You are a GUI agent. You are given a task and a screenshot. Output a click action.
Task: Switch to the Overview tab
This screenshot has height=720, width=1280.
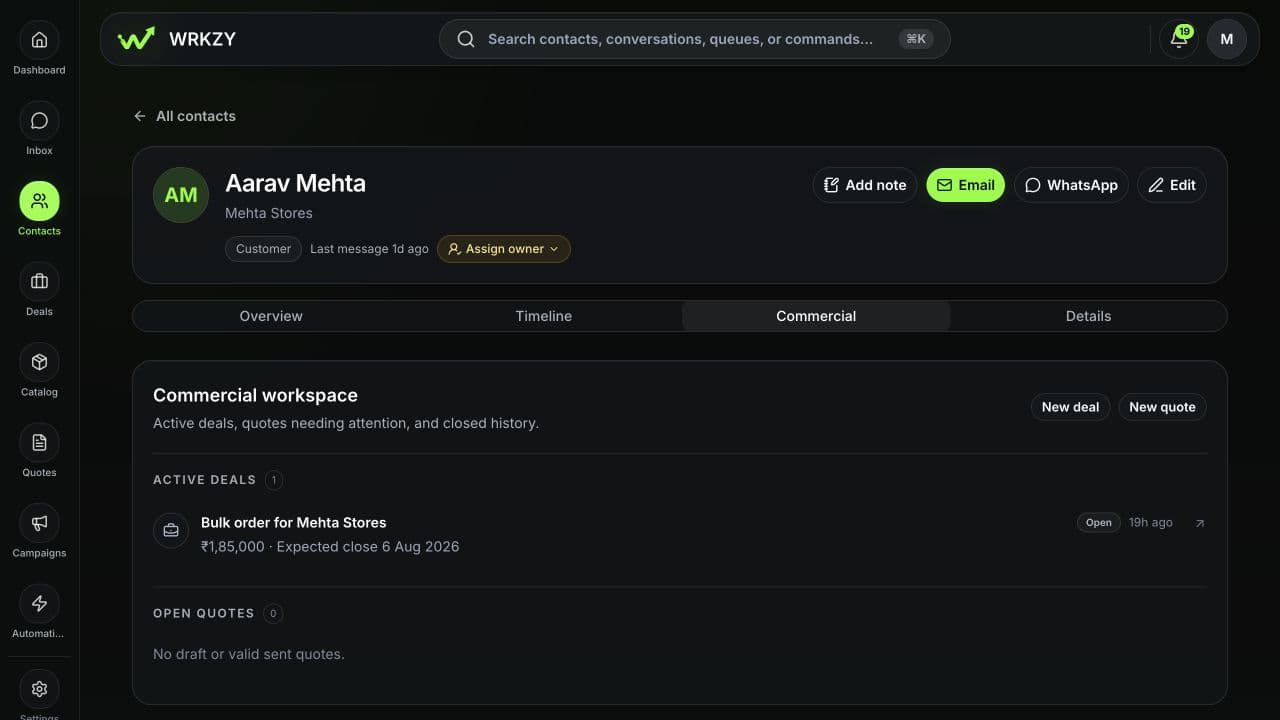click(x=271, y=316)
